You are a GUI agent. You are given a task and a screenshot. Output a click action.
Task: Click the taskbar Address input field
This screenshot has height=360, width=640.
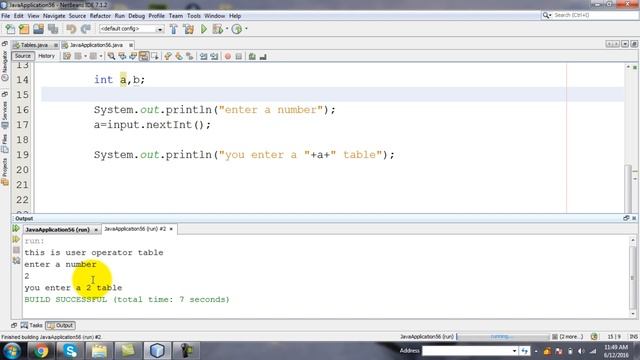click(x=466, y=351)
